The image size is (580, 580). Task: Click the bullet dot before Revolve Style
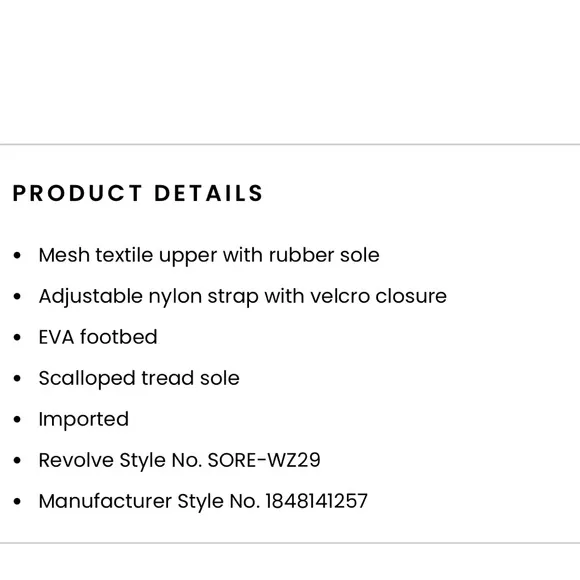[17, 461]
